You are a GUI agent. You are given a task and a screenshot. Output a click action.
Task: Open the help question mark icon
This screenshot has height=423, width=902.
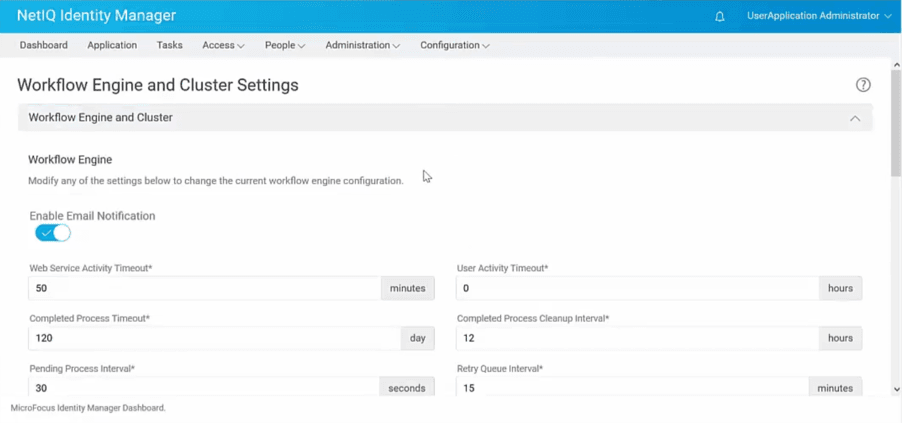coord(863,85)
